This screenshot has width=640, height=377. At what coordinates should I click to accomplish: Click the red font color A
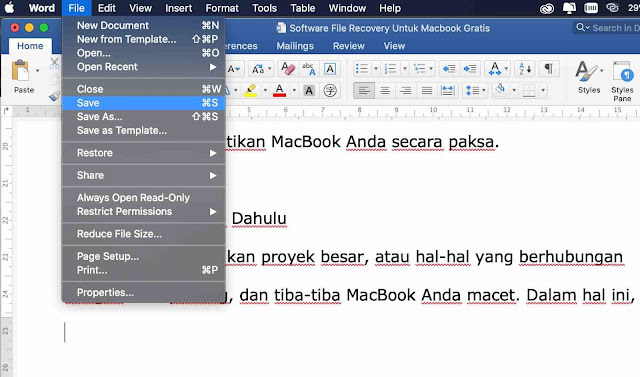click(279, 90)
